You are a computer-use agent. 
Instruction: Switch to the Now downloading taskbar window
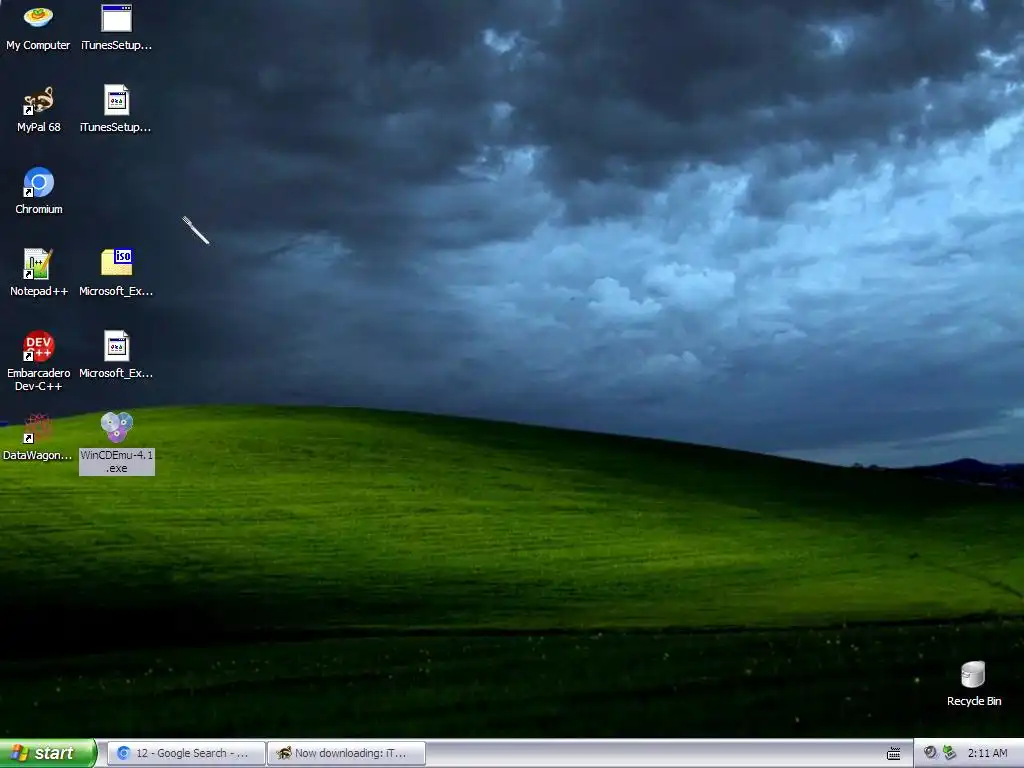click(346, 753)
